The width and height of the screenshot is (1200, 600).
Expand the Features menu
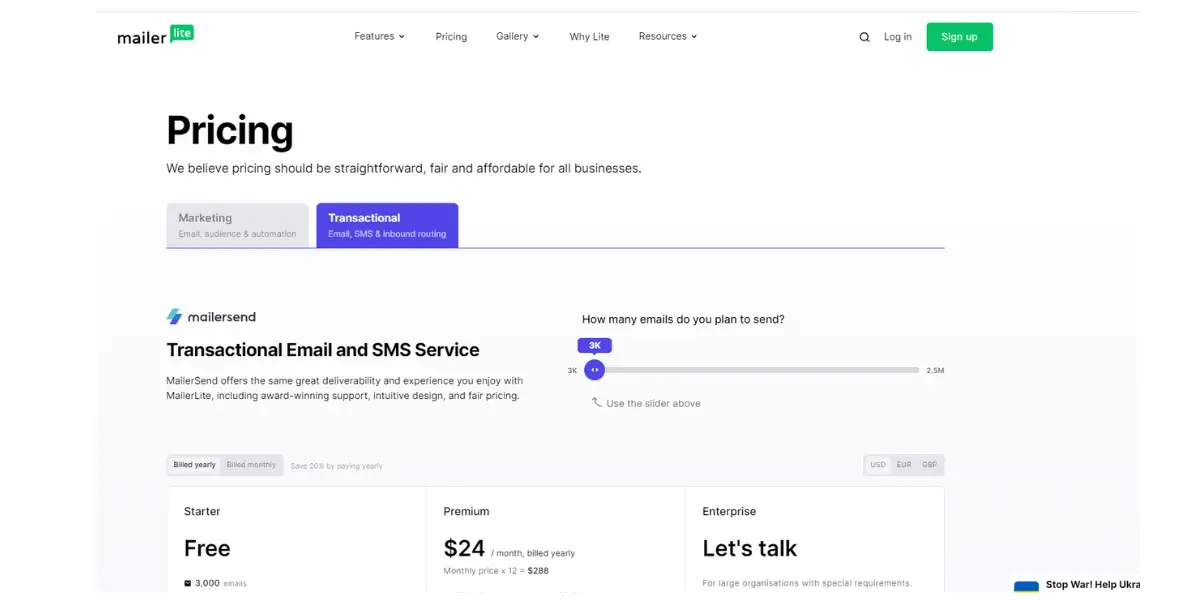click(x=379, y=36)
